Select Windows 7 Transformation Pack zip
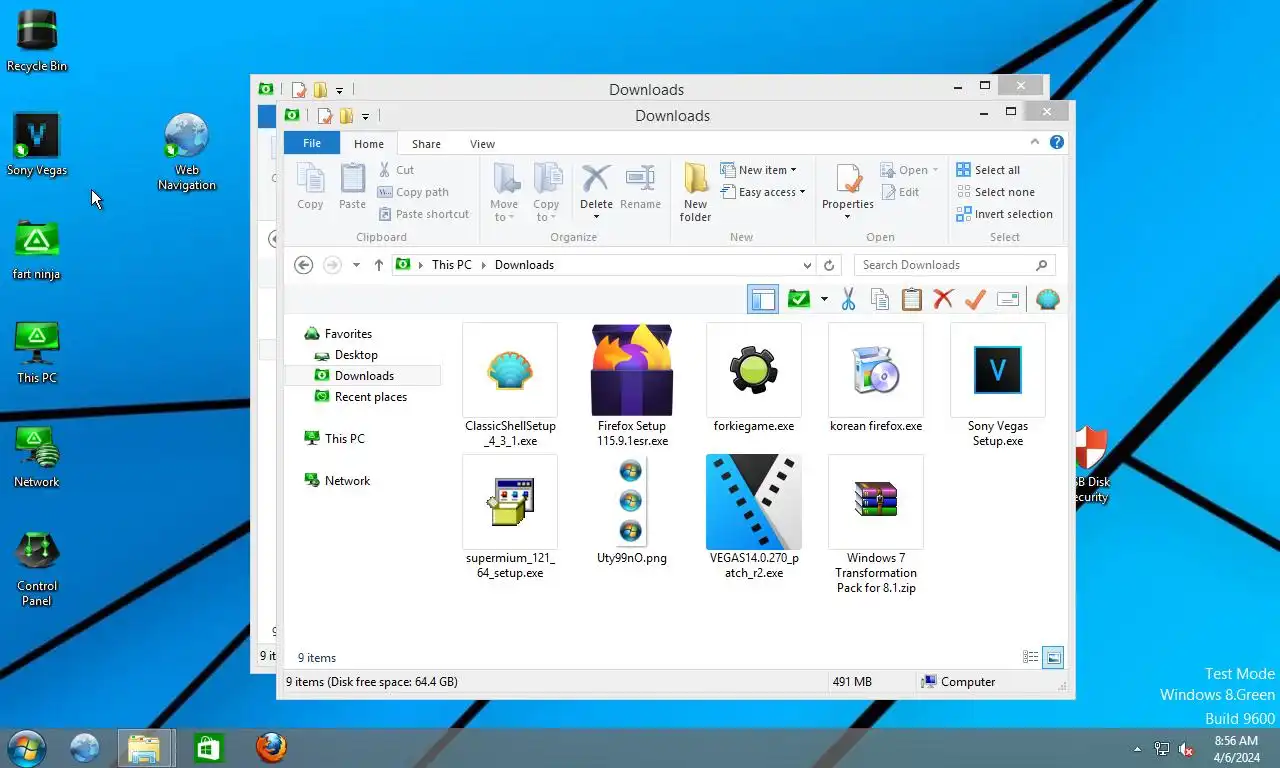 pos(876,525)
